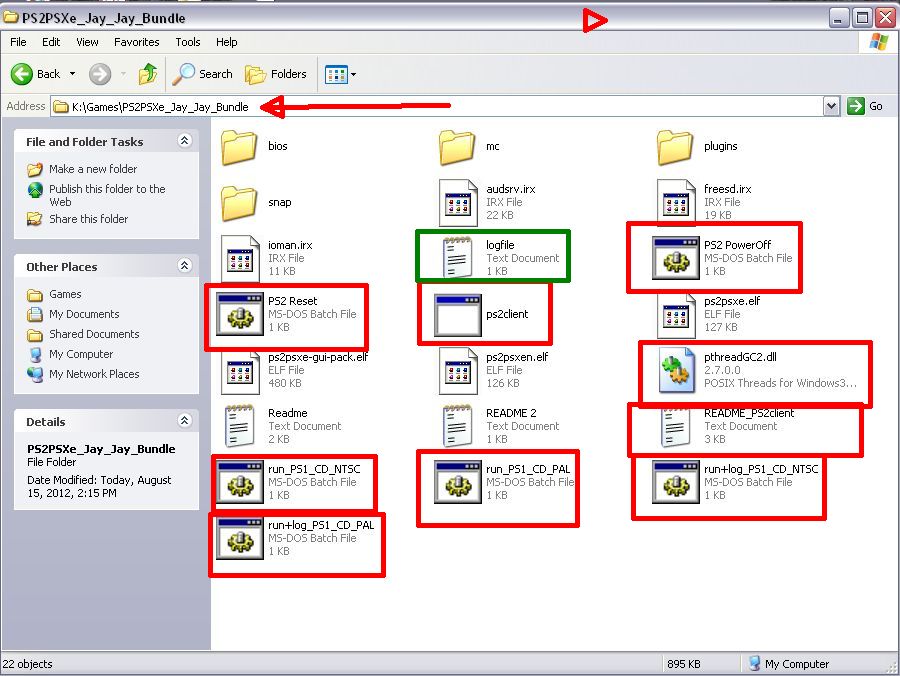Select the run_PS1_CD_PAL batch file icon
Viewport: 900px width, 676px height.
(457, 482)
